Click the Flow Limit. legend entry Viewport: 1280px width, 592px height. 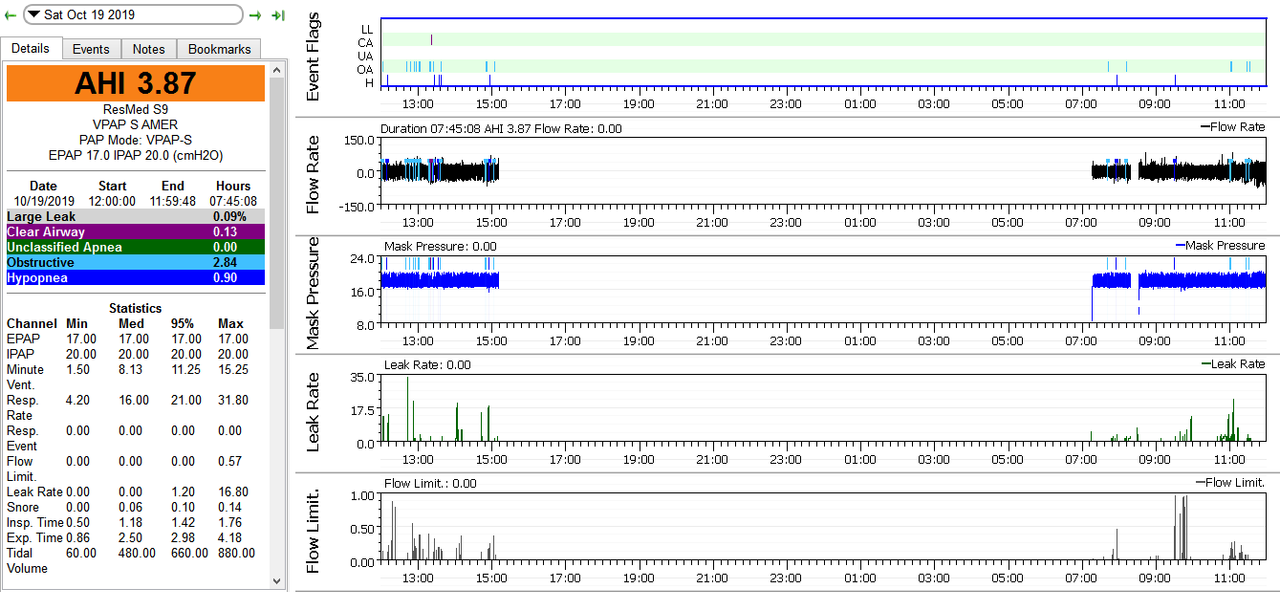tap(1230, 482)
